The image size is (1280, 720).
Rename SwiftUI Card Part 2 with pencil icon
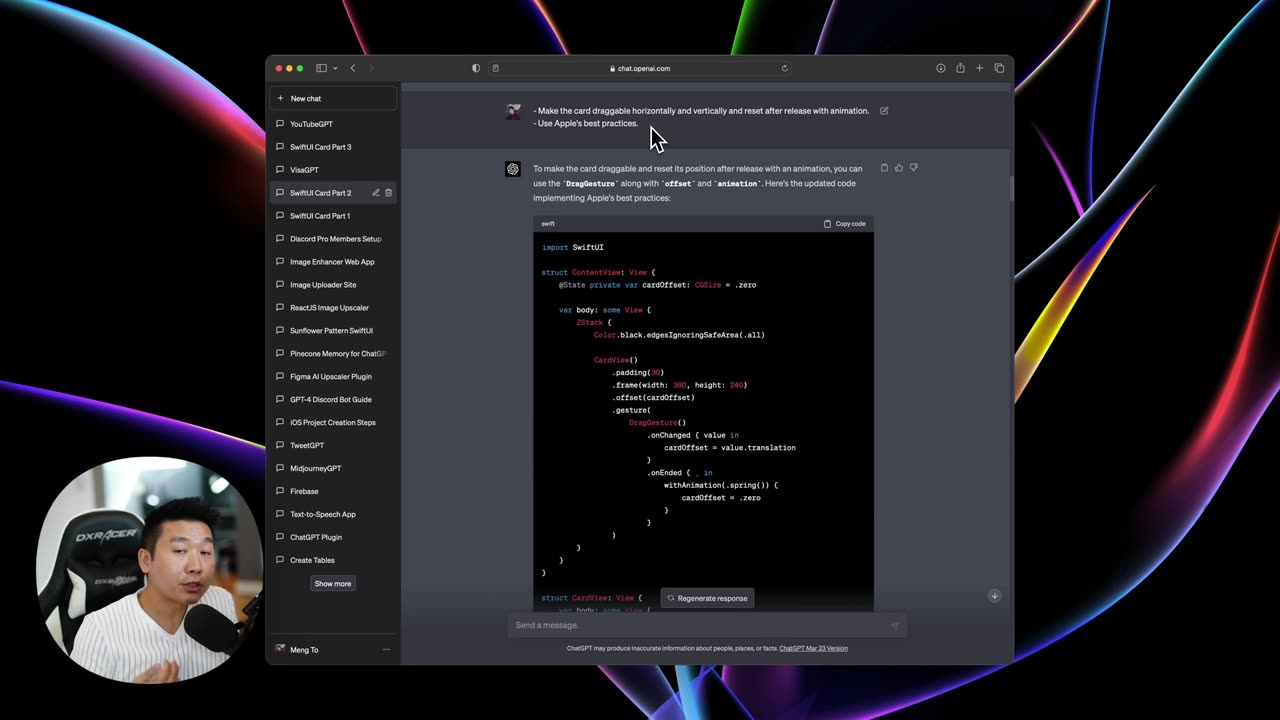tap(376, 193)
